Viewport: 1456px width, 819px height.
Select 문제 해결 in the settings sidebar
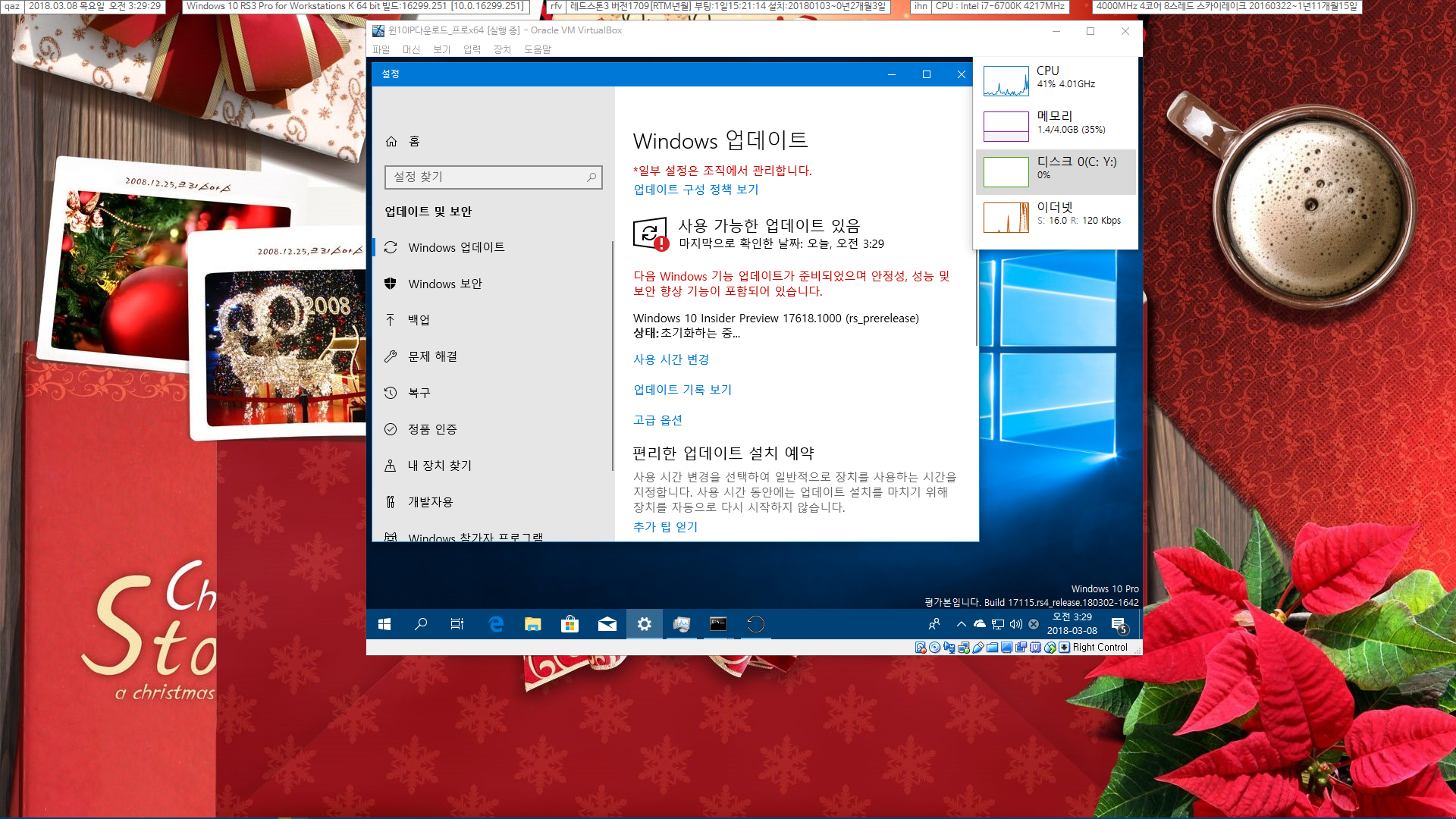(491, 356)
